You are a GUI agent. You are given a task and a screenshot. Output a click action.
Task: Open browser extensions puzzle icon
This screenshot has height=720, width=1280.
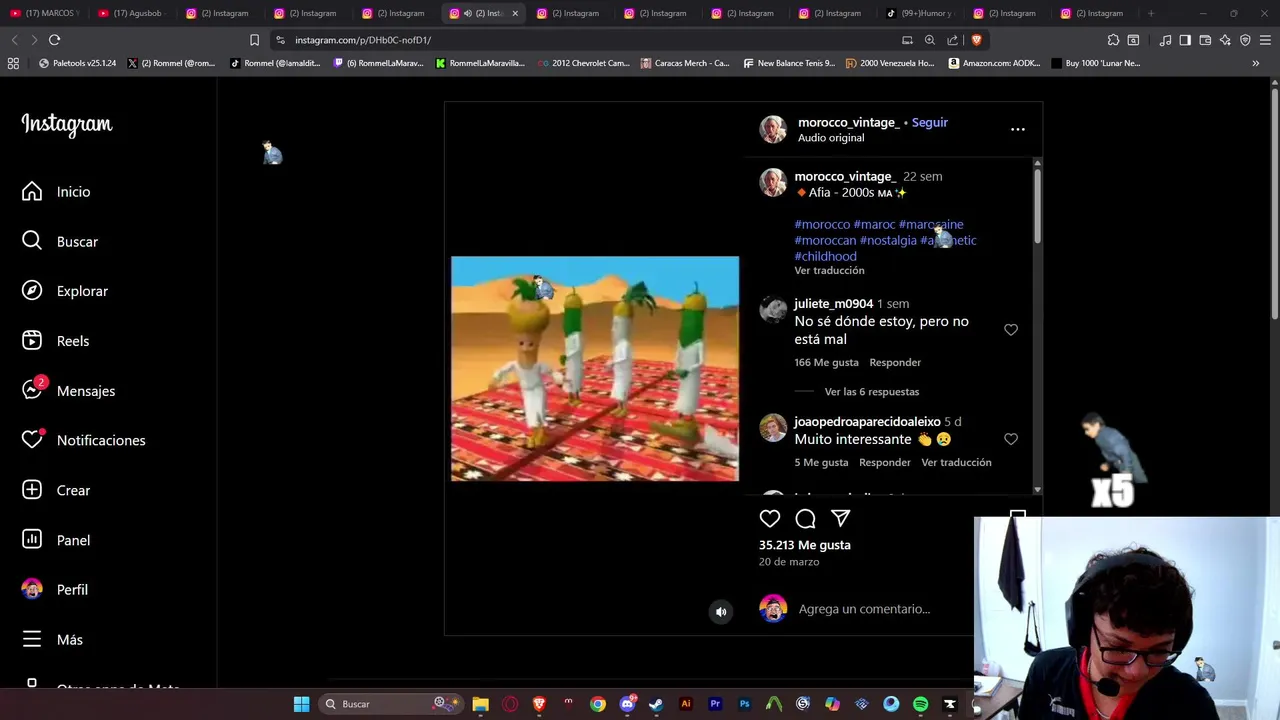(x=1113, y=40)
